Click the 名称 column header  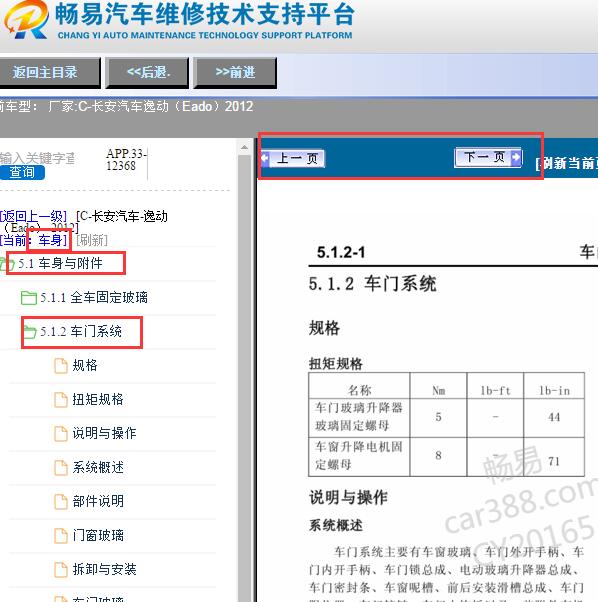pyautogui.click(x=359, y=390)
